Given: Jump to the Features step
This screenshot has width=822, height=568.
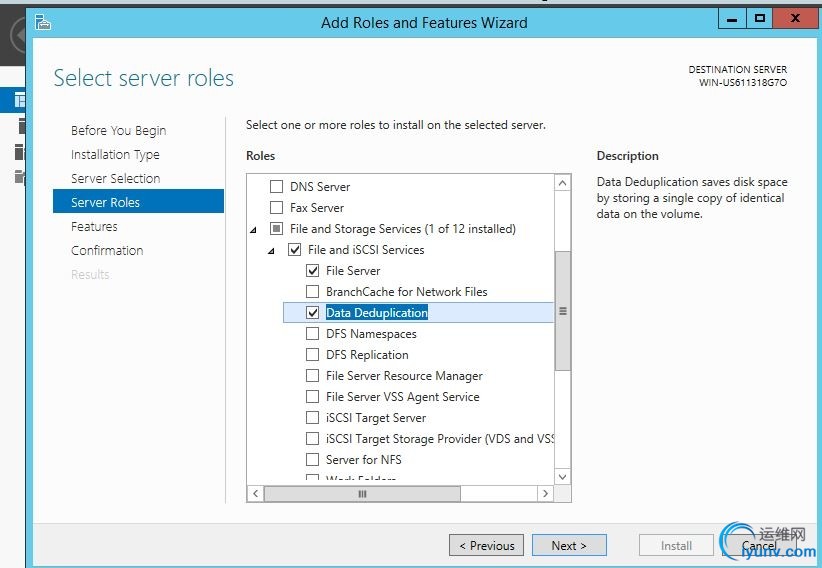Looking at the screenshot, I should (x=94, y=227).
